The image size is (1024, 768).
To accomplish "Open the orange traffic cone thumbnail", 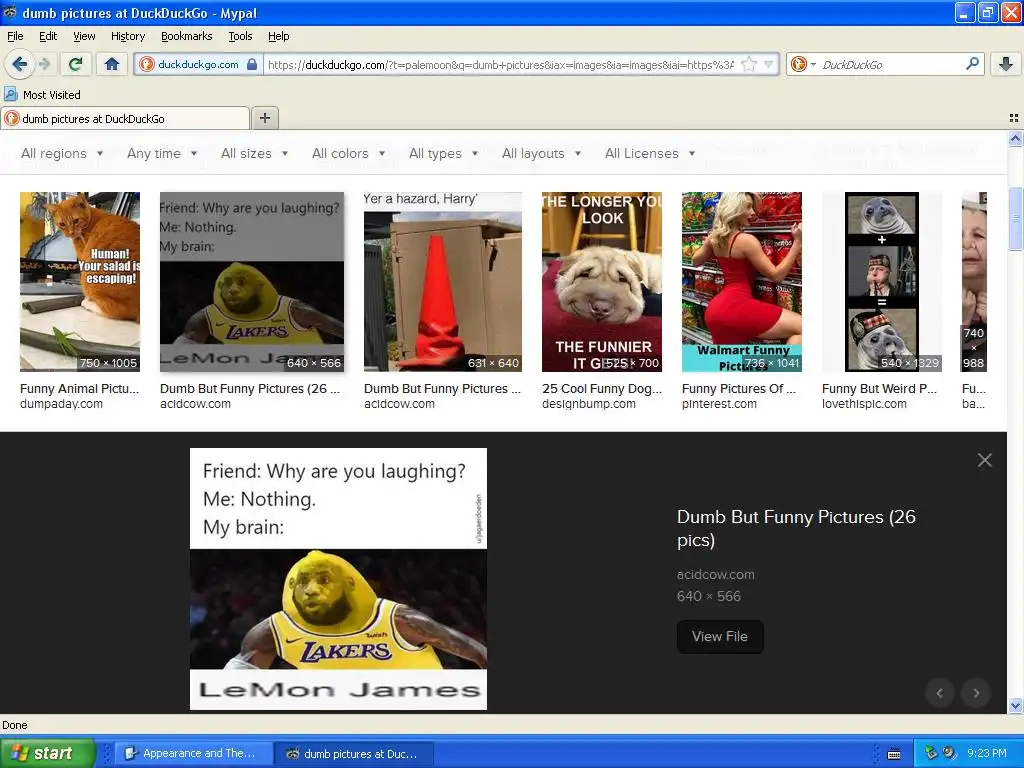I will tap(443, 281).
